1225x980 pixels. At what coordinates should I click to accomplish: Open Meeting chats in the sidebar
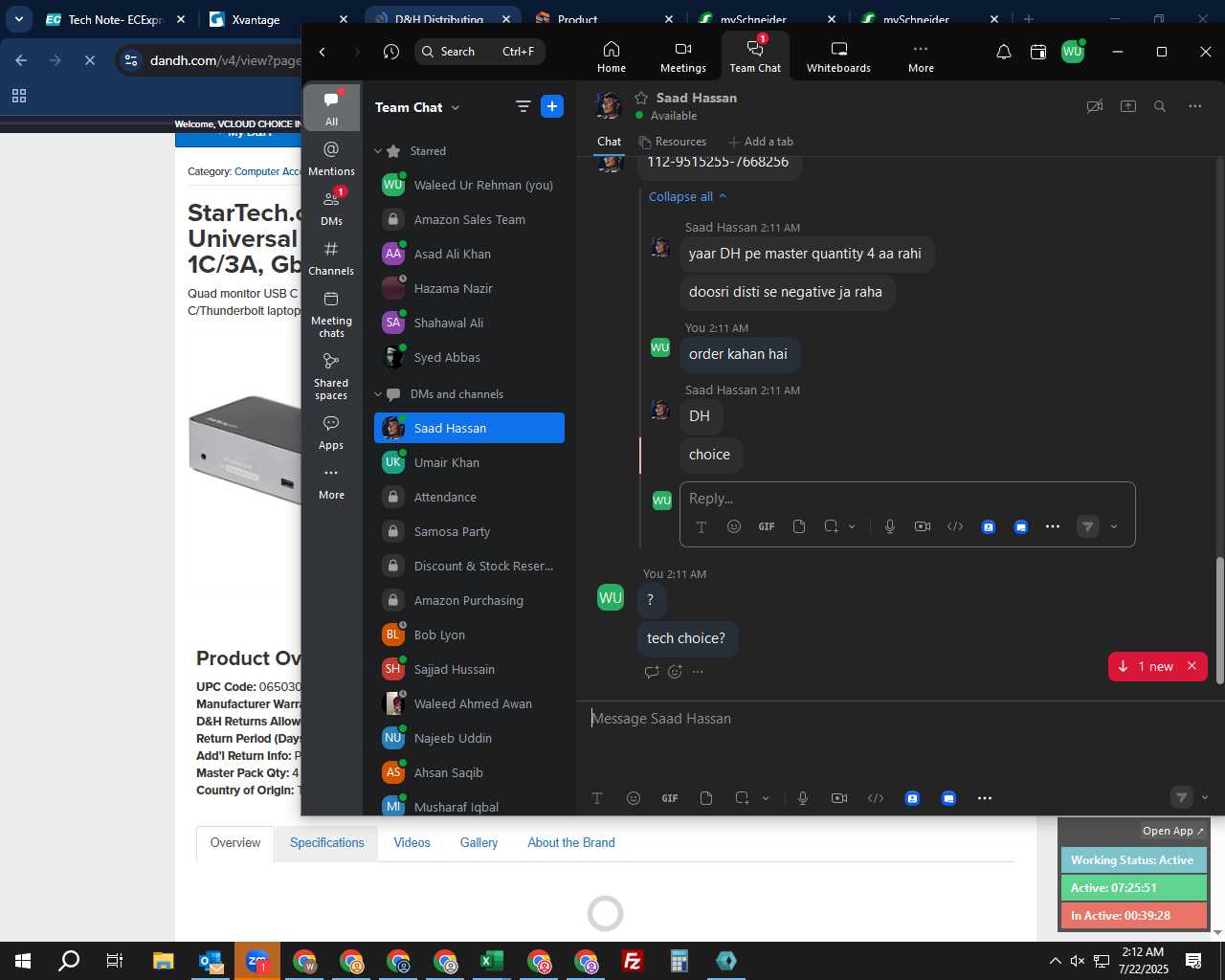331,314
